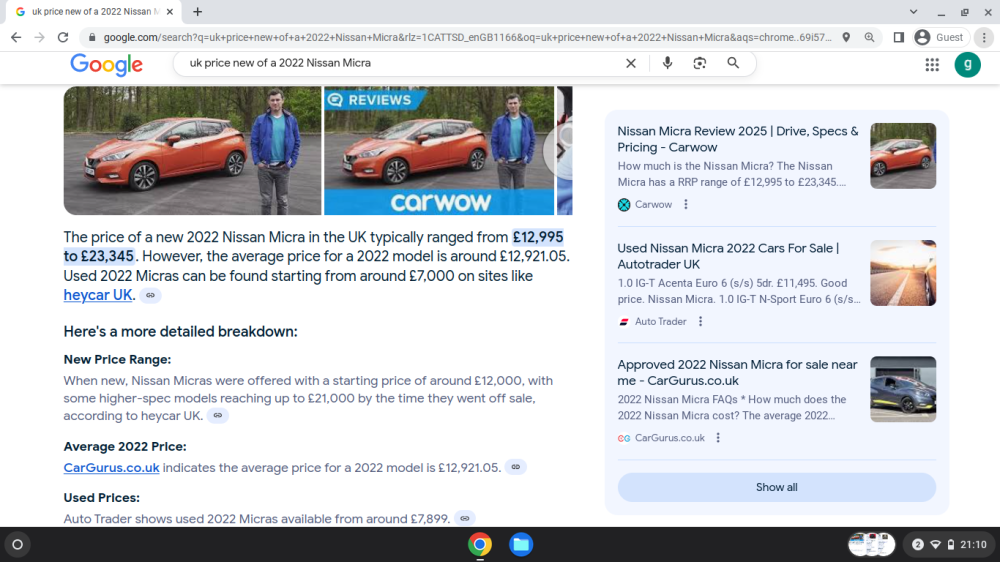This screenshot has height=562, width=1000.
Task: Open more options for Auto Trader source
Action: 700,322
